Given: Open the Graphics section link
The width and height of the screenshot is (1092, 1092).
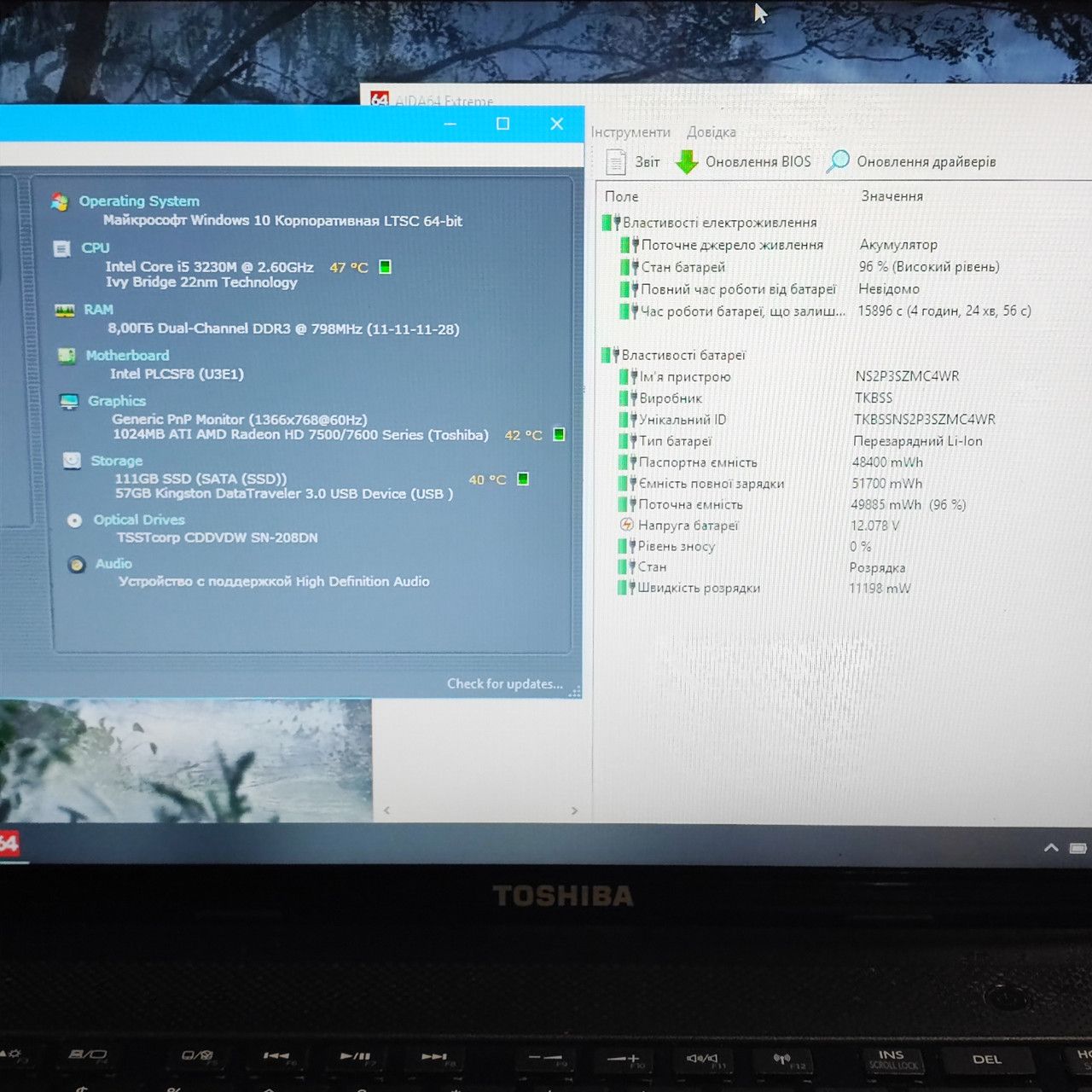Looking at the screenshot, I should (117, 401).
